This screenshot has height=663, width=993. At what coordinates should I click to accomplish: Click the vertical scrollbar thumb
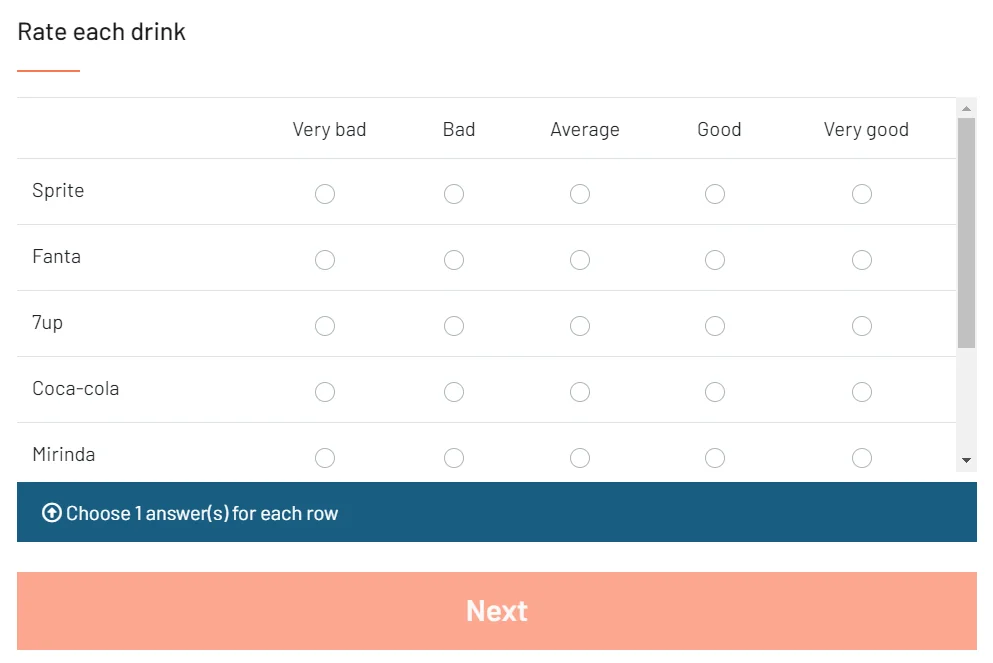coord(966,233)
